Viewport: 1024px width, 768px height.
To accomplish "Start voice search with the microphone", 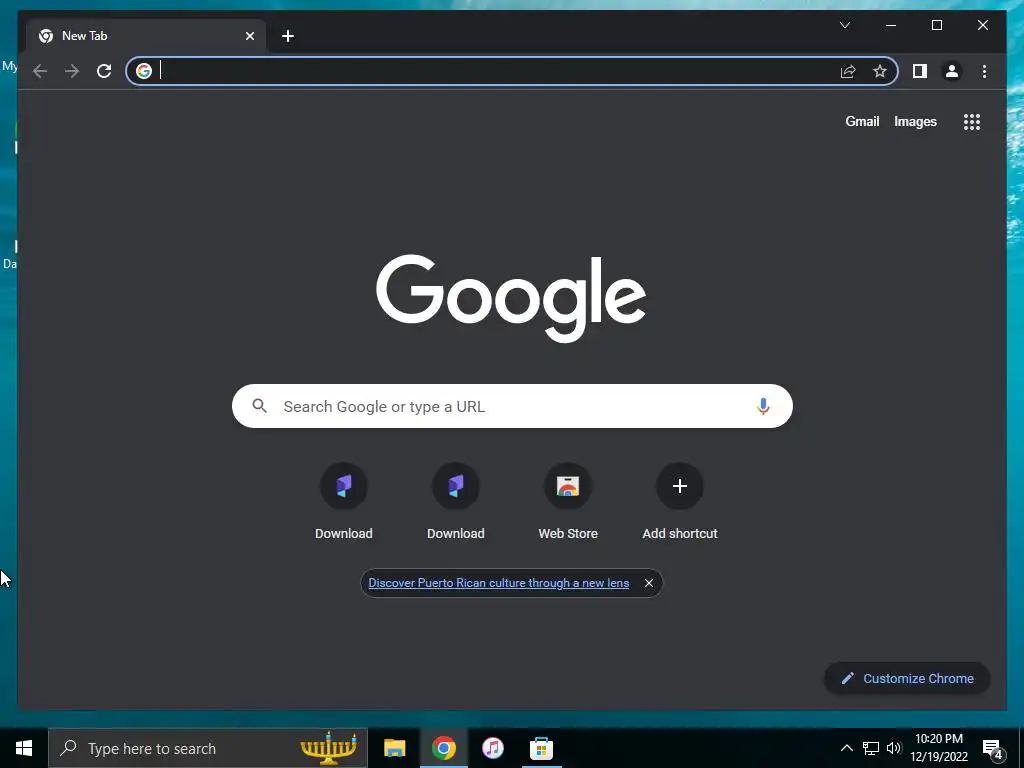I will click(x=763, y=406).
